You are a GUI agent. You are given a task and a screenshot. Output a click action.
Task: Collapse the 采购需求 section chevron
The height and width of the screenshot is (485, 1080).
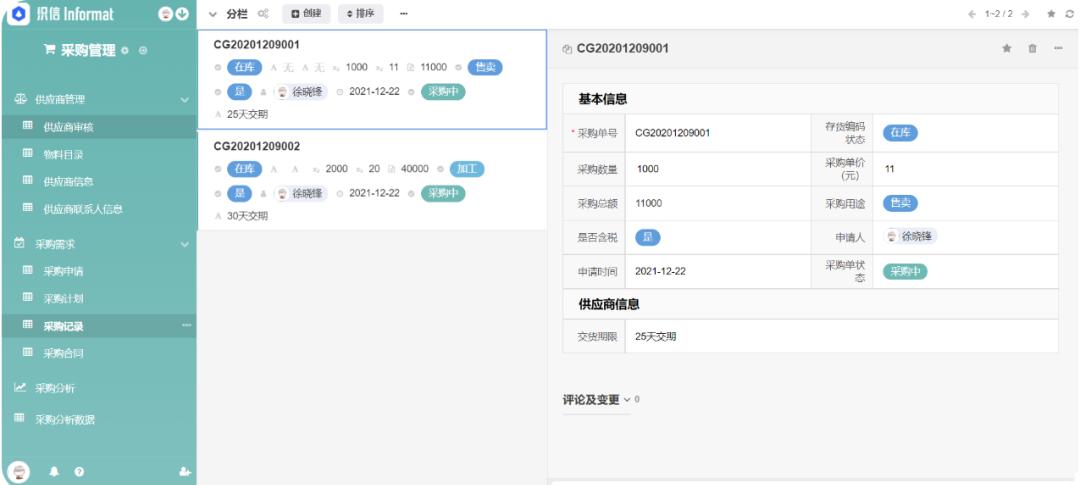click(185, 245)
